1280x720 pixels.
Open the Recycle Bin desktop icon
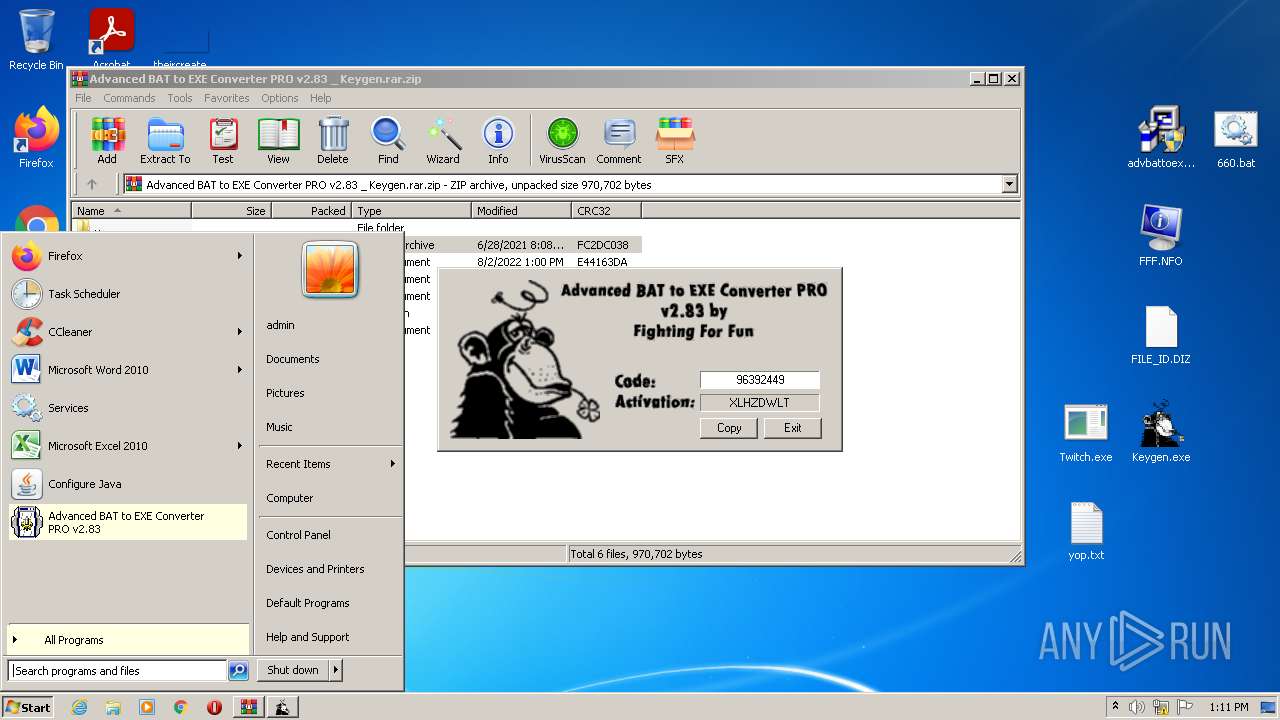(x=36, y=40)
